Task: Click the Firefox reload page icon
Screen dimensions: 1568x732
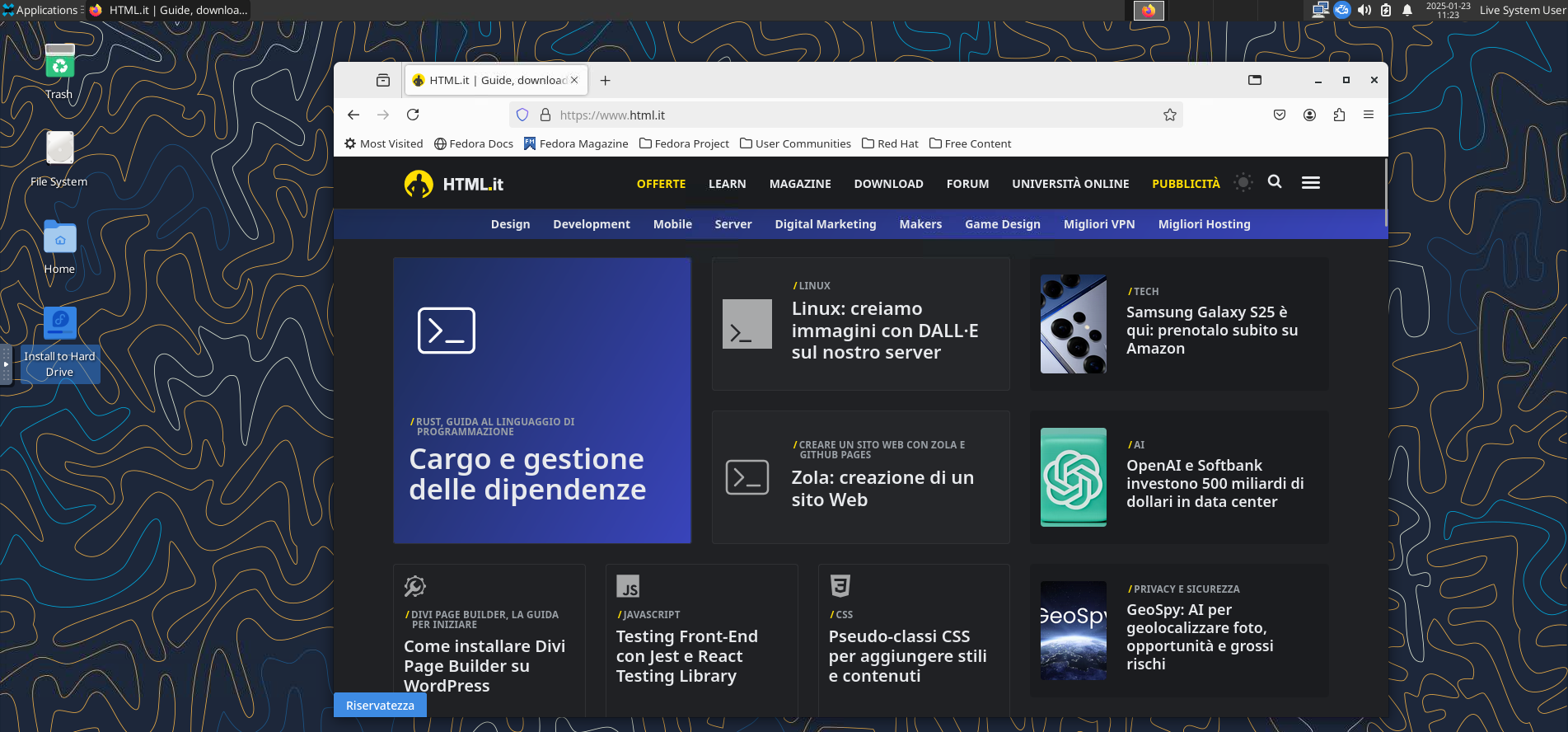Action: point(413,115)
